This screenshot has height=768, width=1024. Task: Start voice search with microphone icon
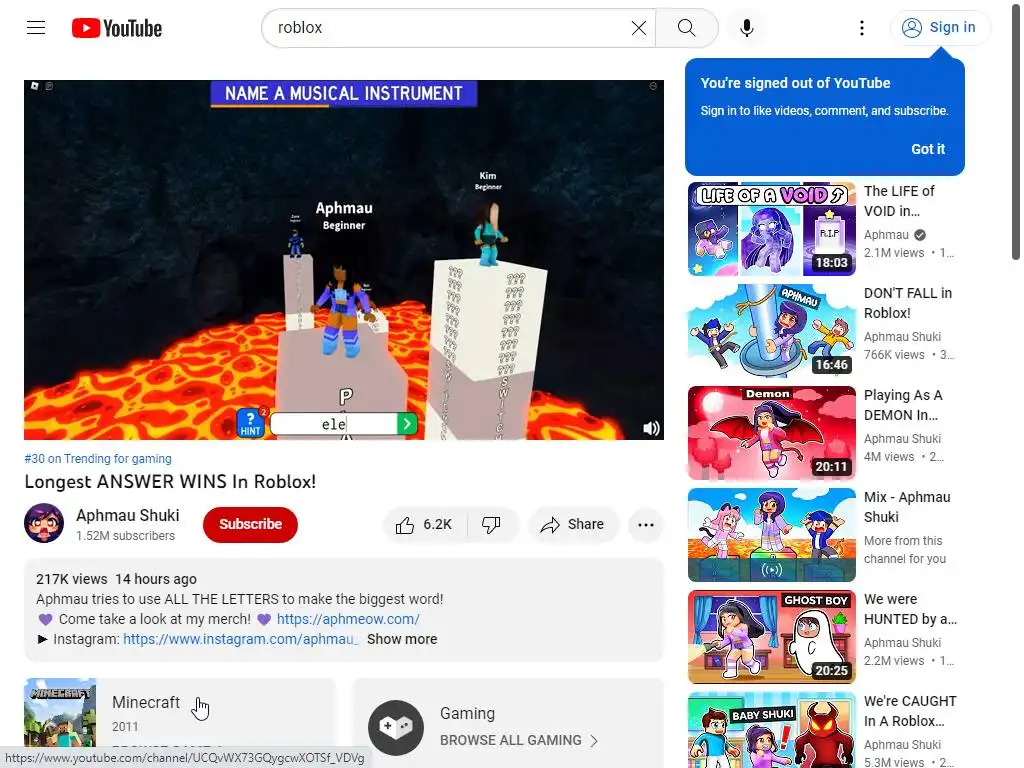[747, 28]
